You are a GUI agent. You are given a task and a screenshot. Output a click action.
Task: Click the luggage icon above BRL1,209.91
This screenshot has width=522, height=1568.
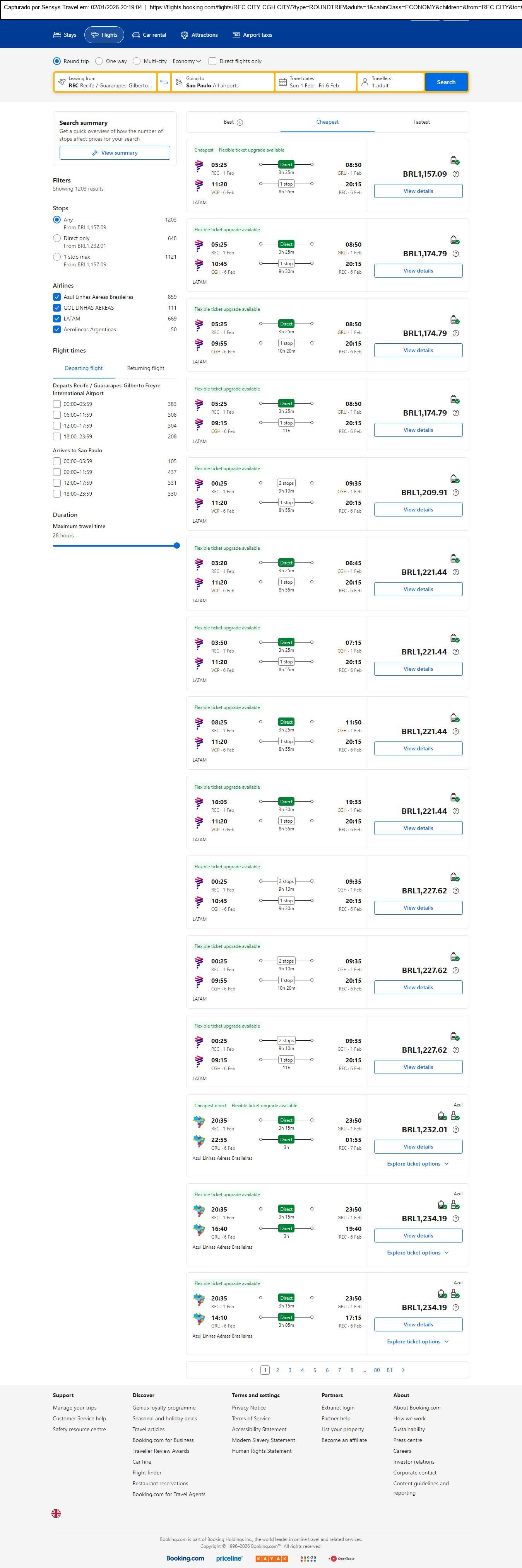coord(454,479)
